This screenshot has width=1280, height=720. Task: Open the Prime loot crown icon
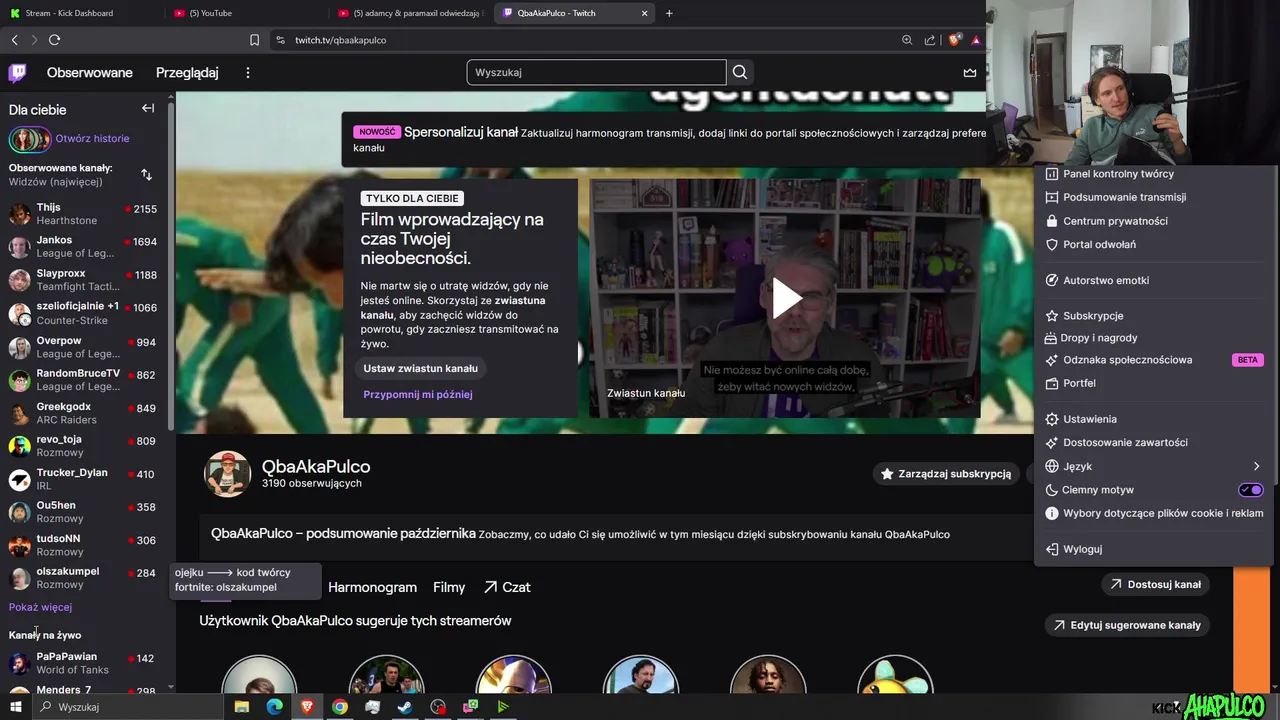tap(969, 73)
